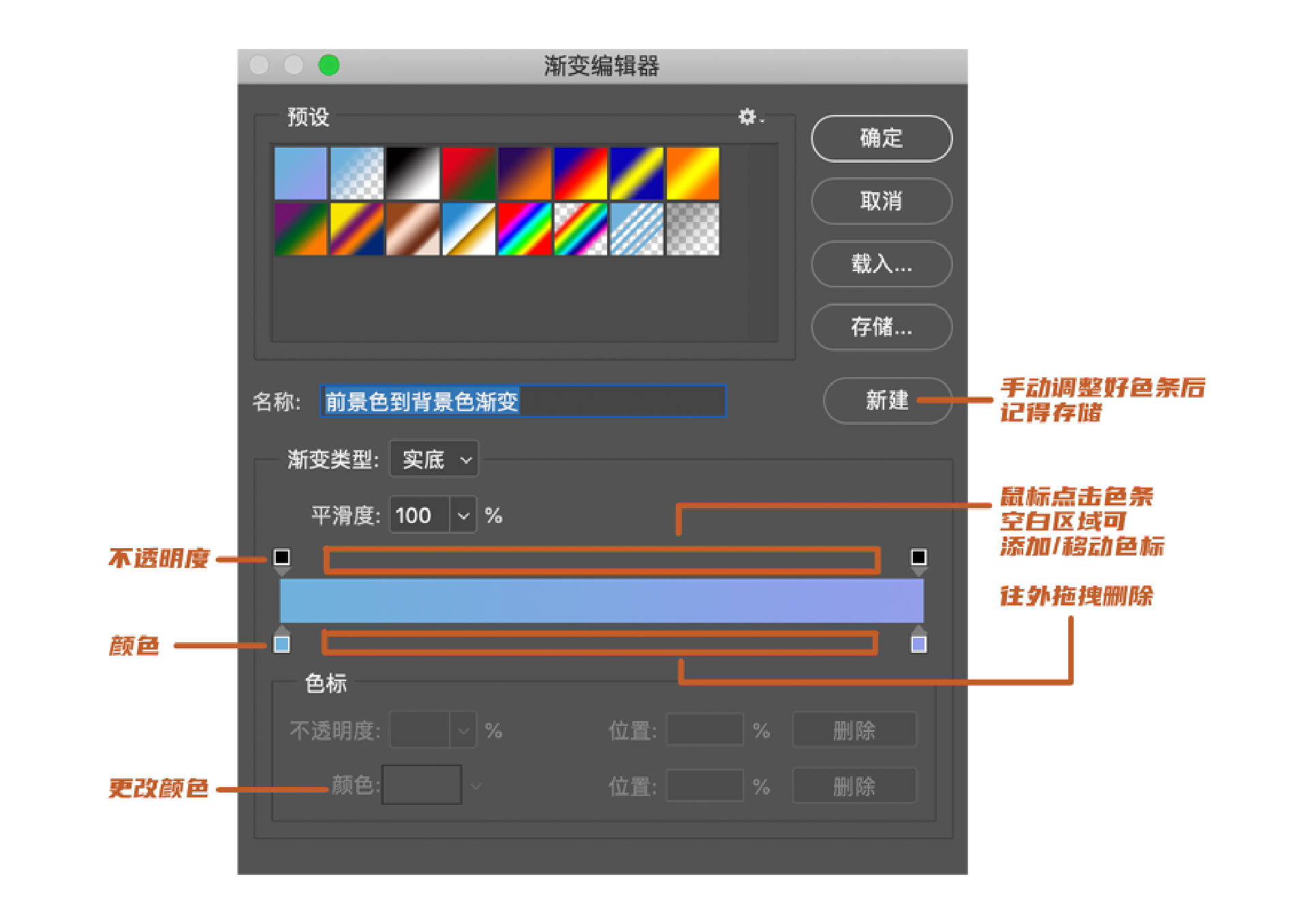This screenshot has height=924, width=1308.
Task: Open the 颜色 dropdown arrow
Action: 476,786
